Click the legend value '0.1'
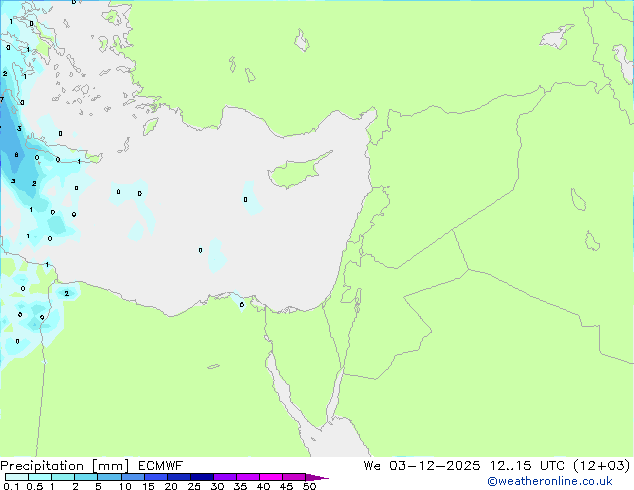Screen dimensions: 634x490 [x=11, y=486]
